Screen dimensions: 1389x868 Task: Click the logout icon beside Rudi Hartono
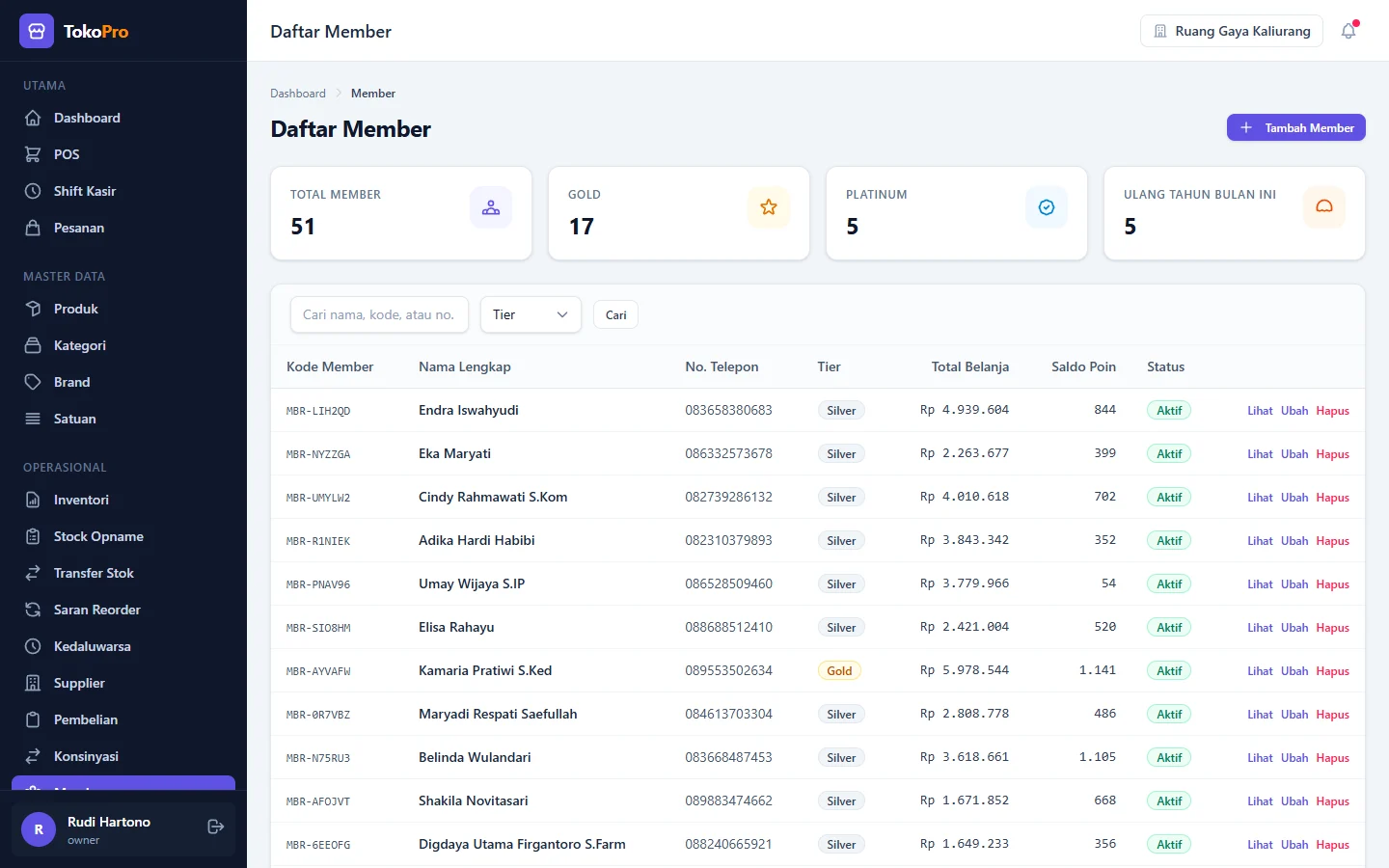[216, 827]
